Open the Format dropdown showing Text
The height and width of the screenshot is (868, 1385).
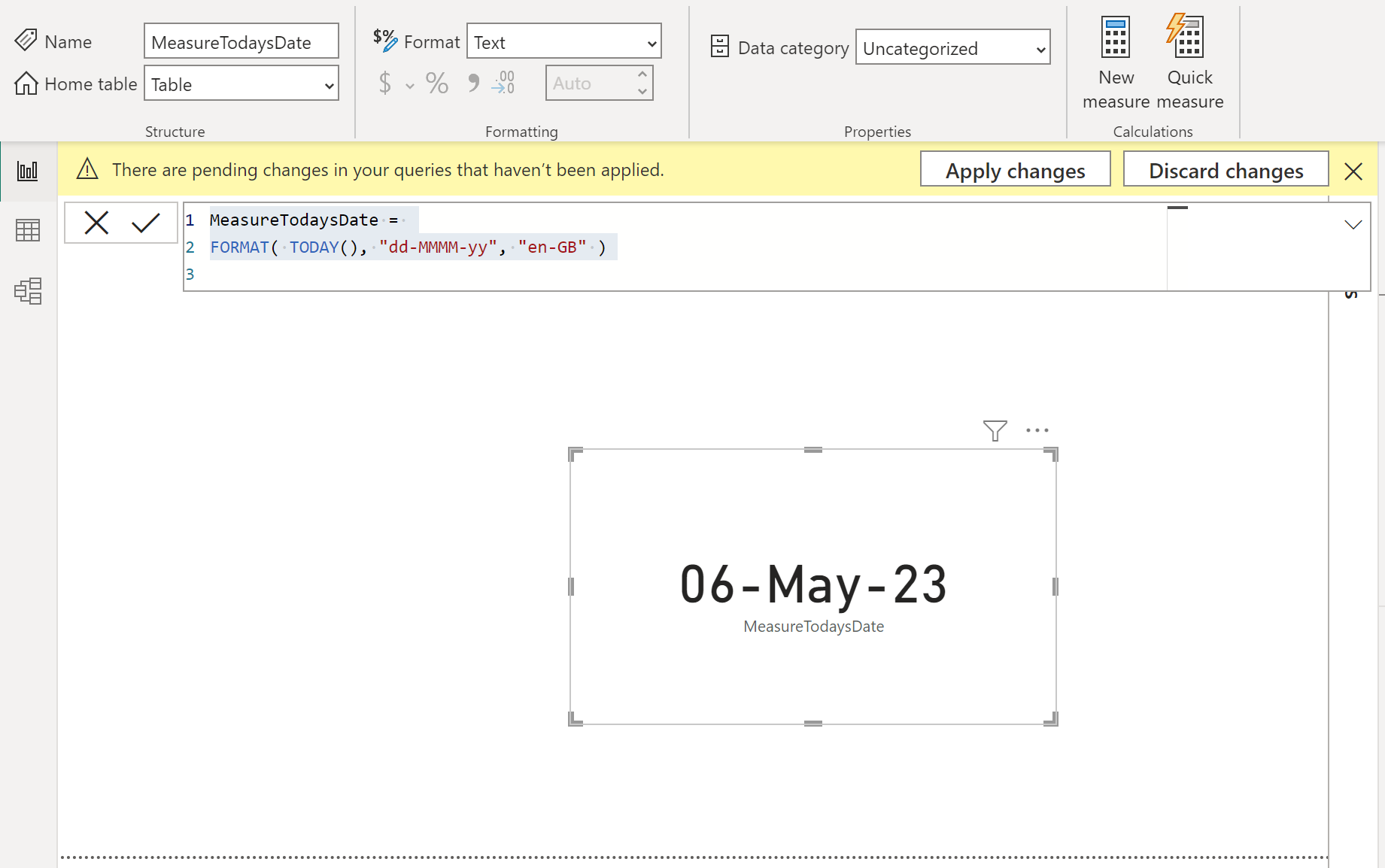563,42
